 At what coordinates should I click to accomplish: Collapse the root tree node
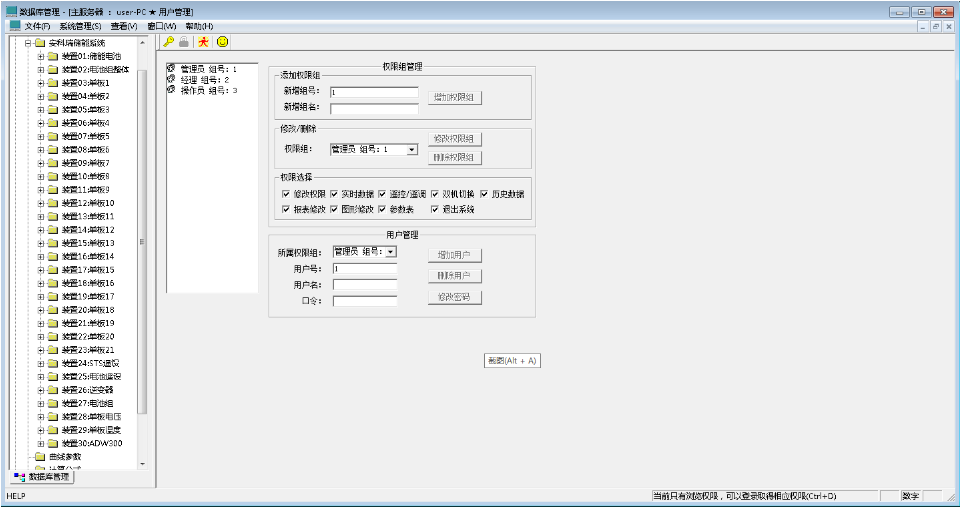28,43
